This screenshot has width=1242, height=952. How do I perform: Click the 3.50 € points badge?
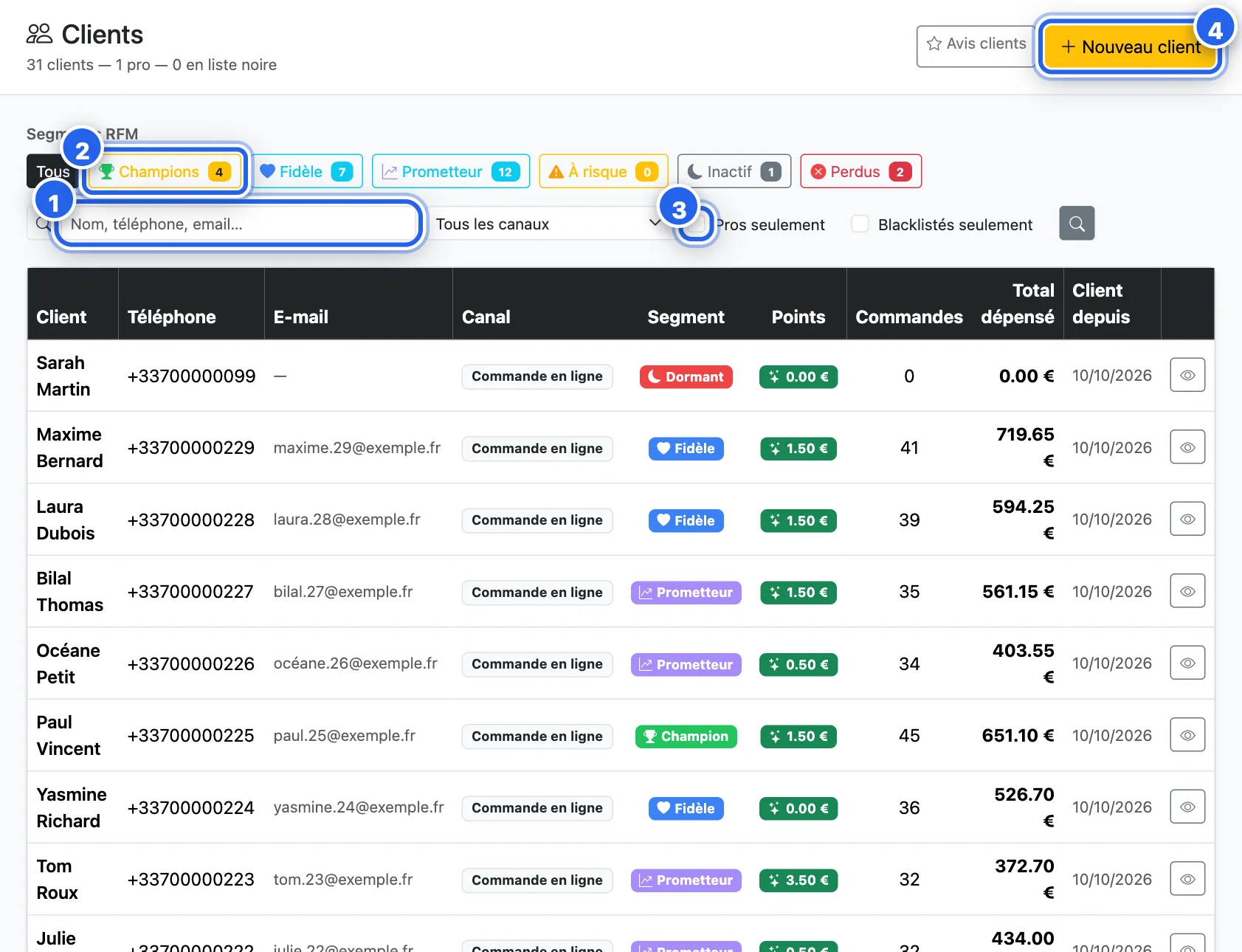798,880
